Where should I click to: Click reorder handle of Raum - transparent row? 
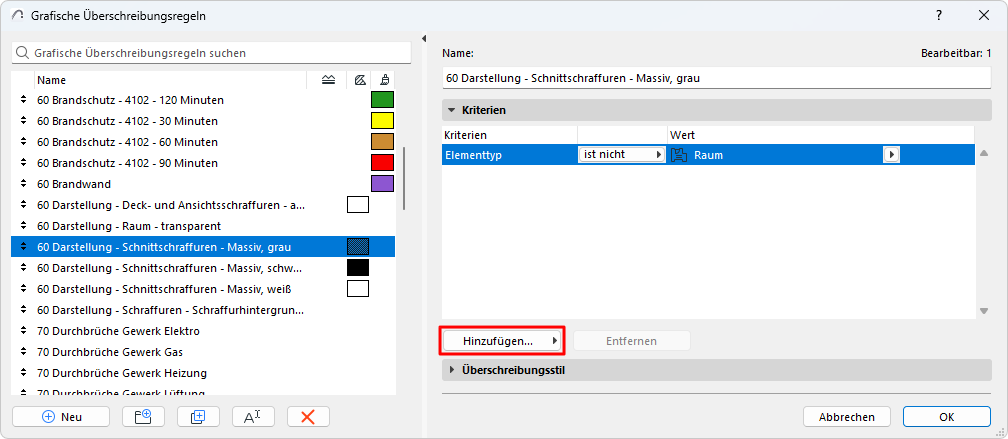tap(24, 226)
